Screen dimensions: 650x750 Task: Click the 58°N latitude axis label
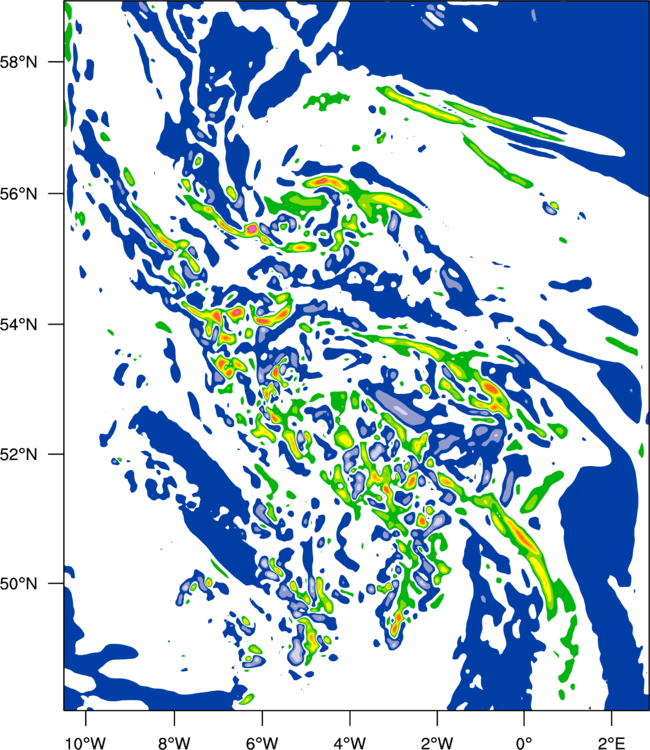pos(18,62)
